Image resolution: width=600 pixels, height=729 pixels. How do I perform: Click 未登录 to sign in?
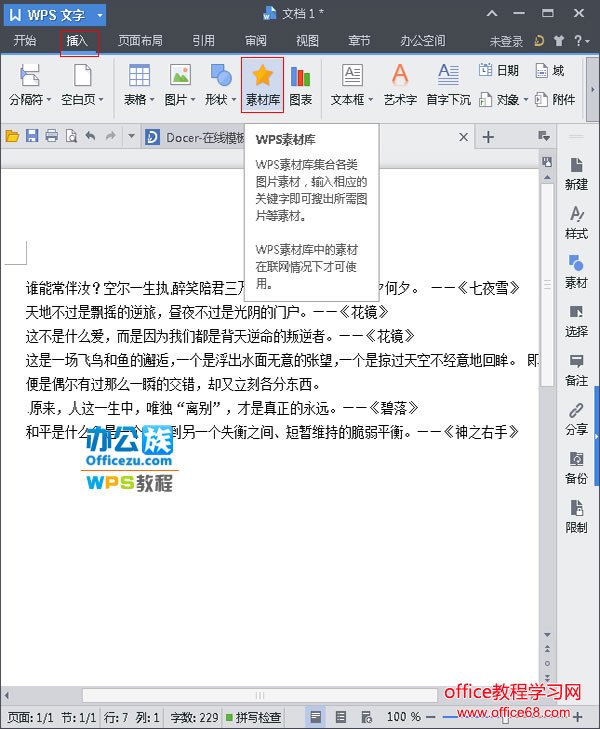click(506, 41)
